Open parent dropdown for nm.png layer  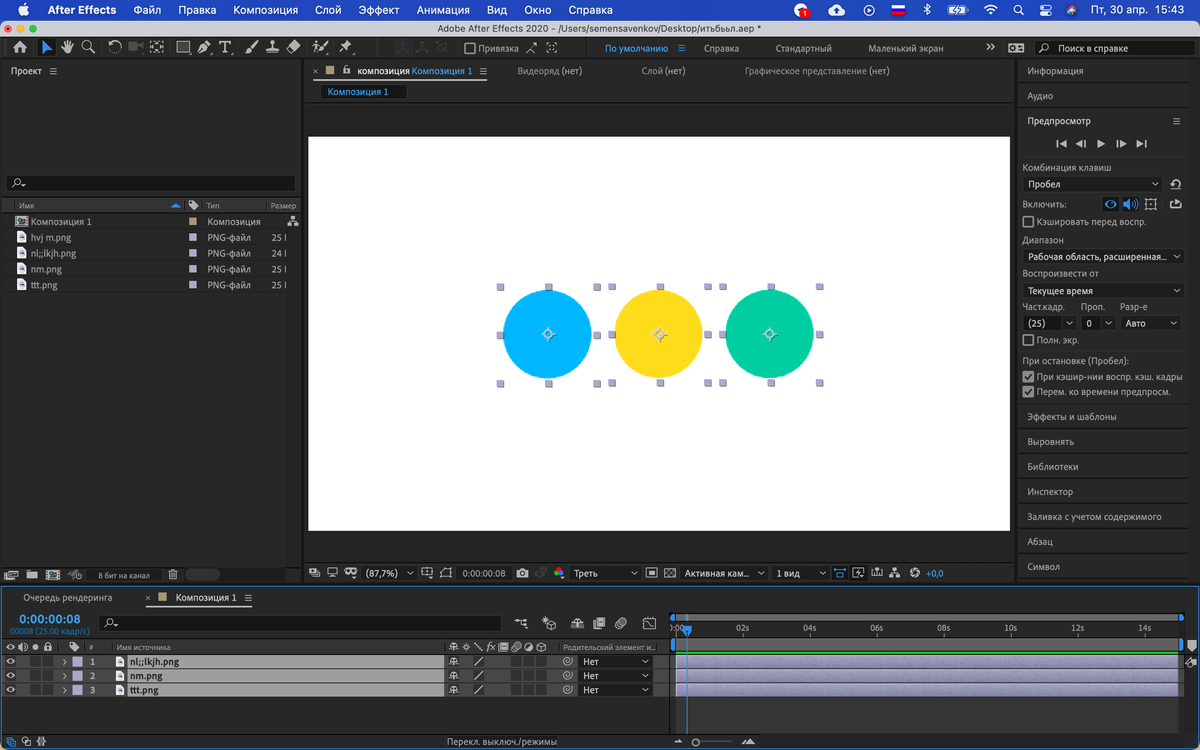[x=615, y=676]
